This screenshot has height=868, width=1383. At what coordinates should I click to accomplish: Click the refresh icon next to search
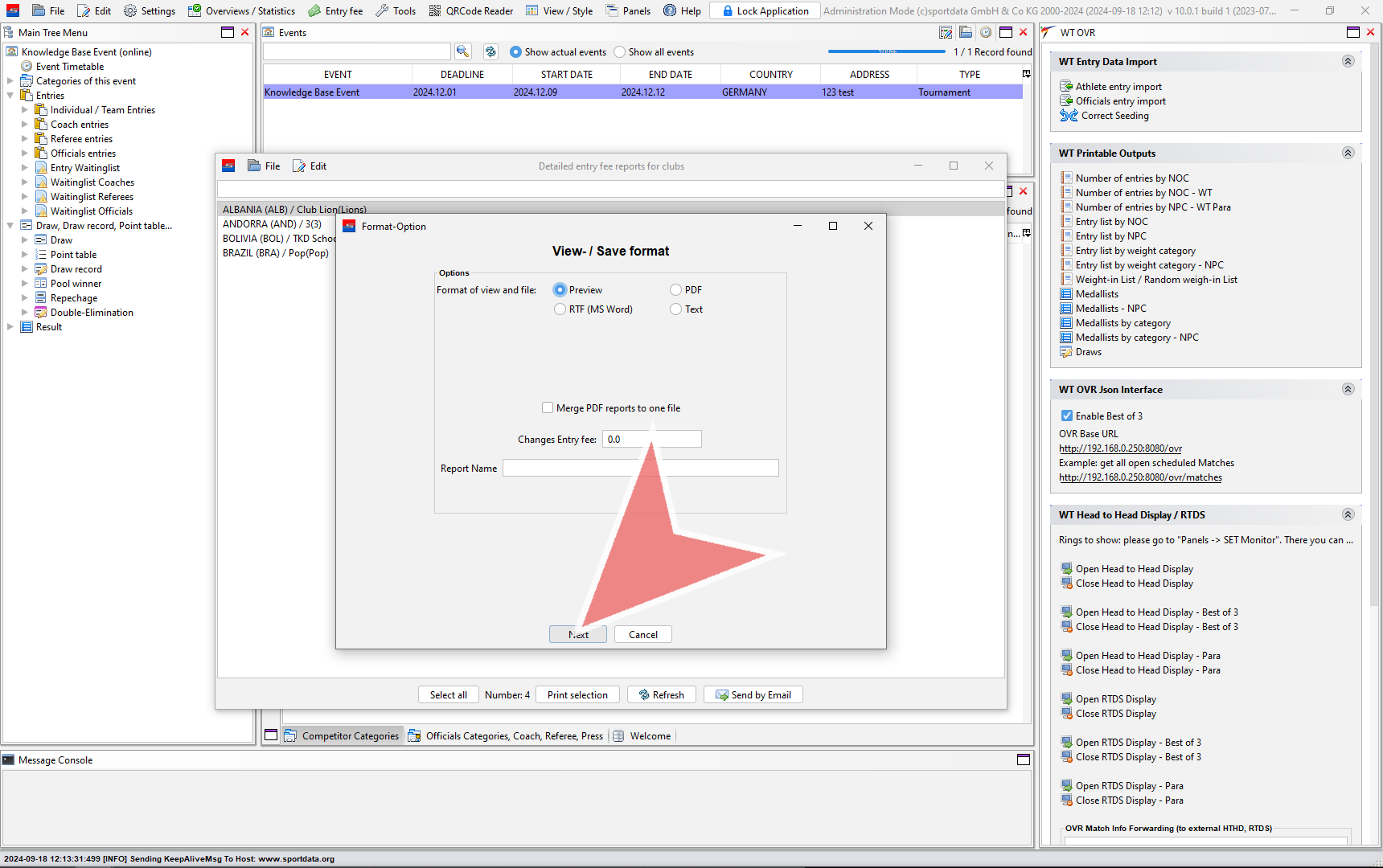point(490,51)
